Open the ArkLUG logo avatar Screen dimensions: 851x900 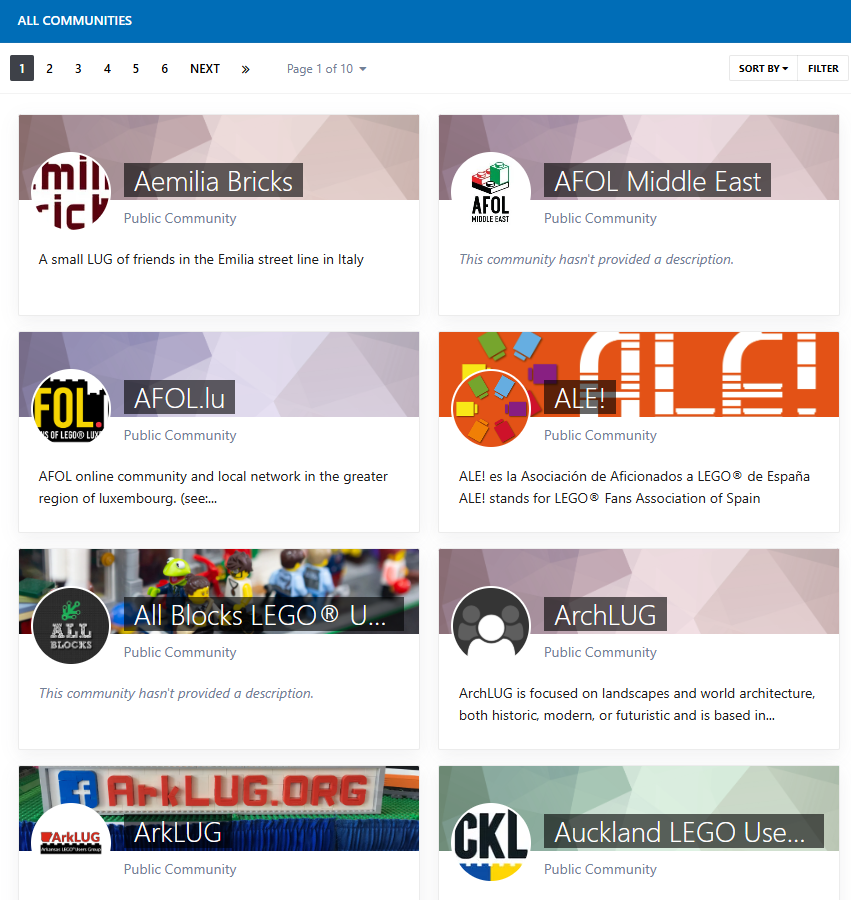(71, 843)
